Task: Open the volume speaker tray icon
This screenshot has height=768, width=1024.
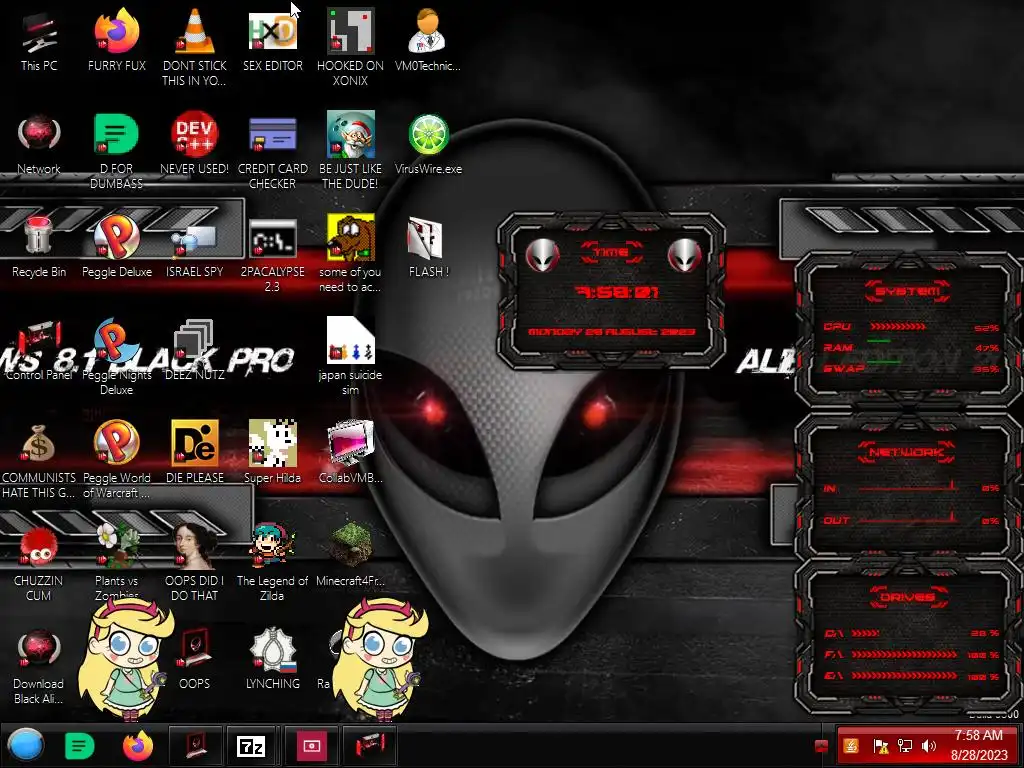Action: (929, 746)
